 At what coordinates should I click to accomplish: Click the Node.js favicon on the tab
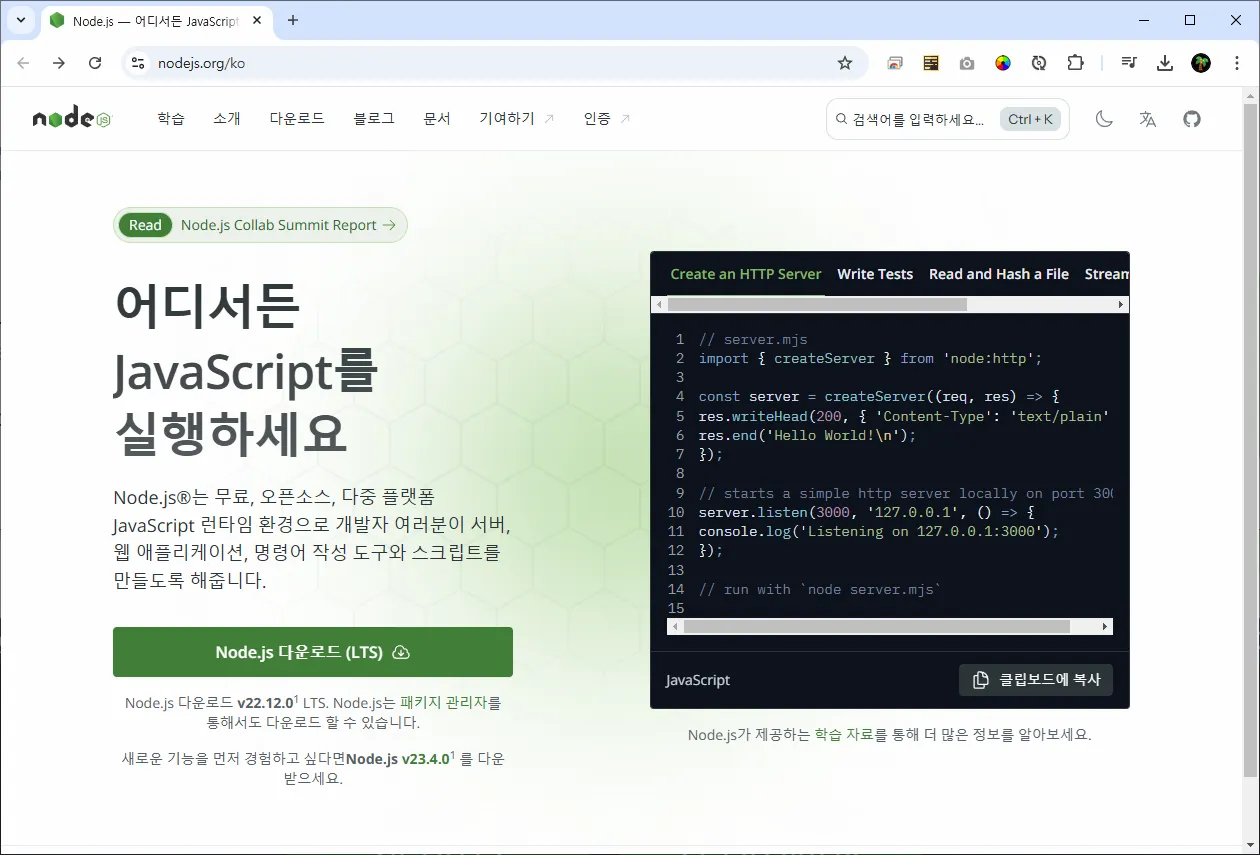click(57, 20)
